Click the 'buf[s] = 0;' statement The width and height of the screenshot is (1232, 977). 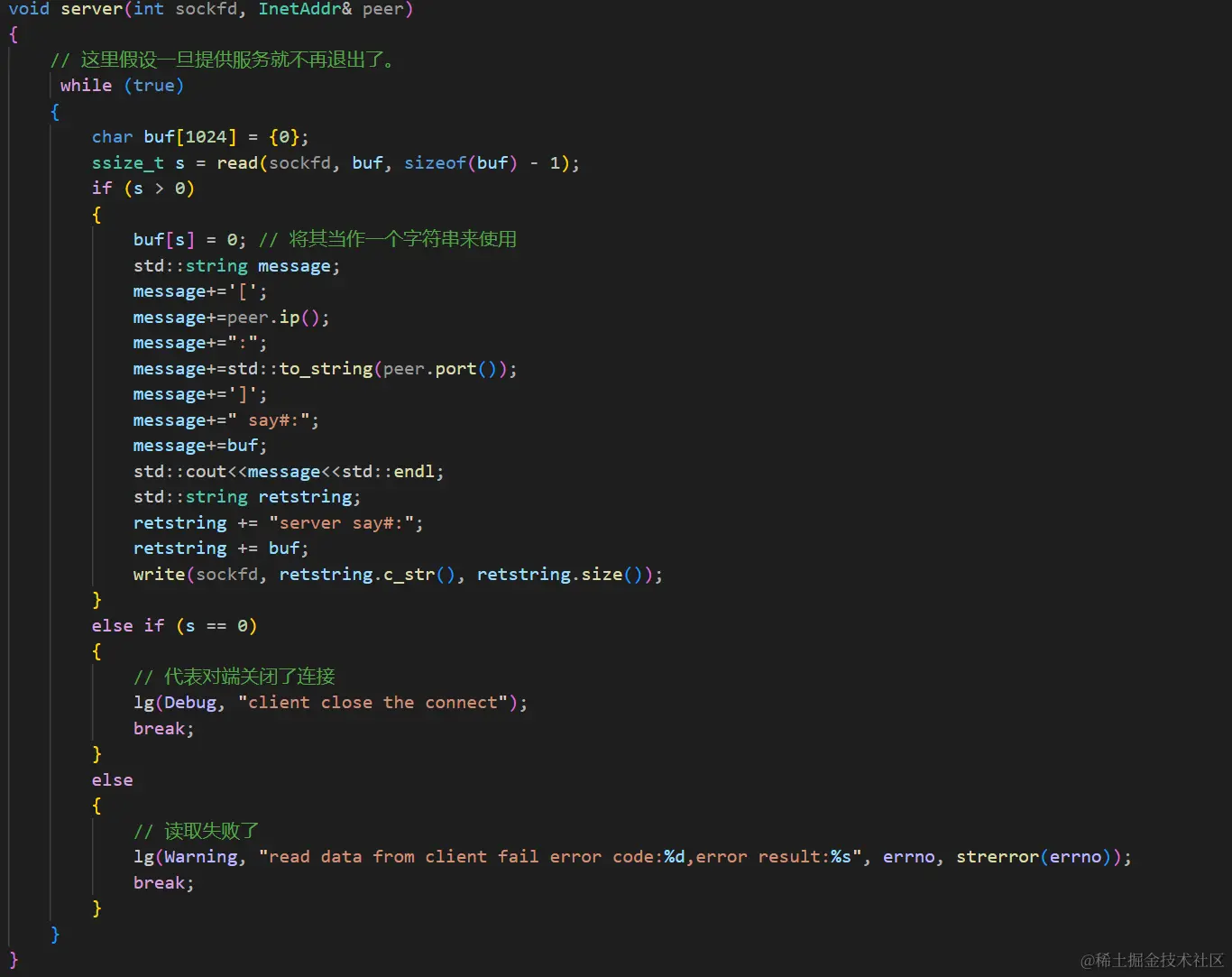coord(189,240)
